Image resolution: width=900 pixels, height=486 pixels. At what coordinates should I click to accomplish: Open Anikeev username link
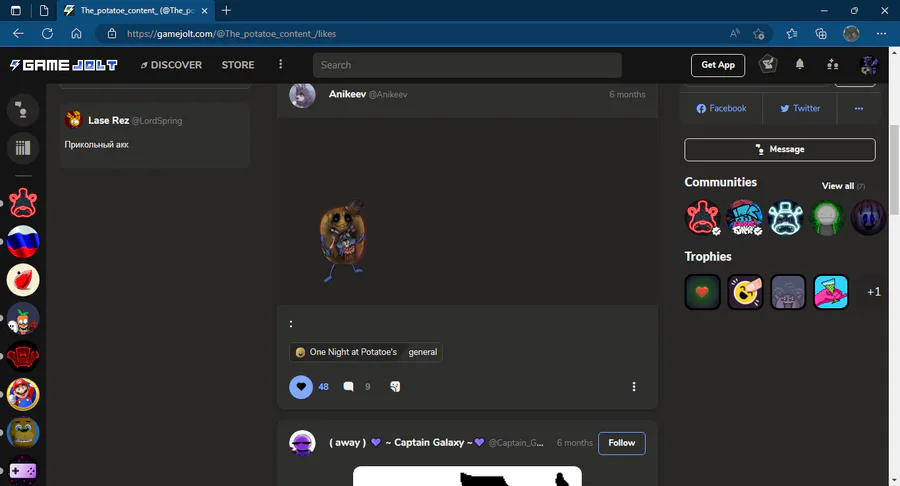click(347, 94)
